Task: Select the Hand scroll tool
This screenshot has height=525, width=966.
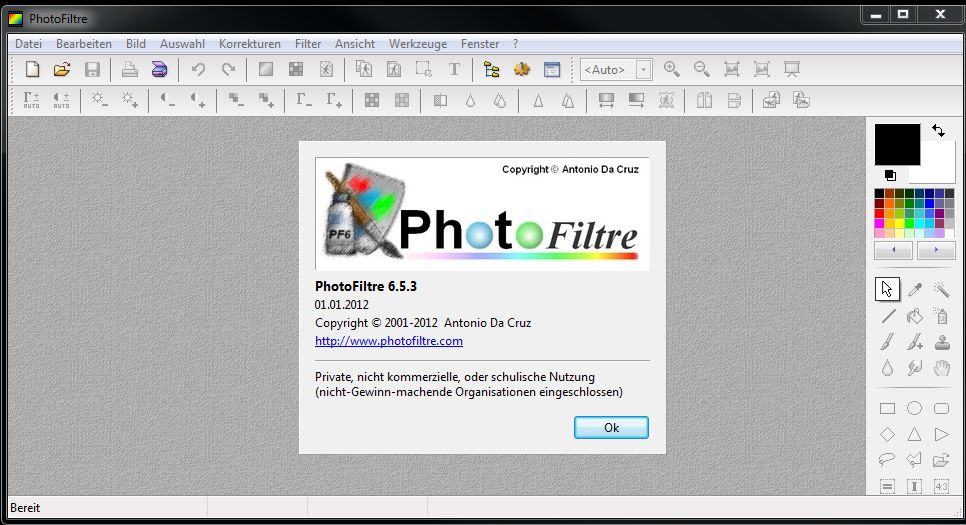Action: (941, 368)
